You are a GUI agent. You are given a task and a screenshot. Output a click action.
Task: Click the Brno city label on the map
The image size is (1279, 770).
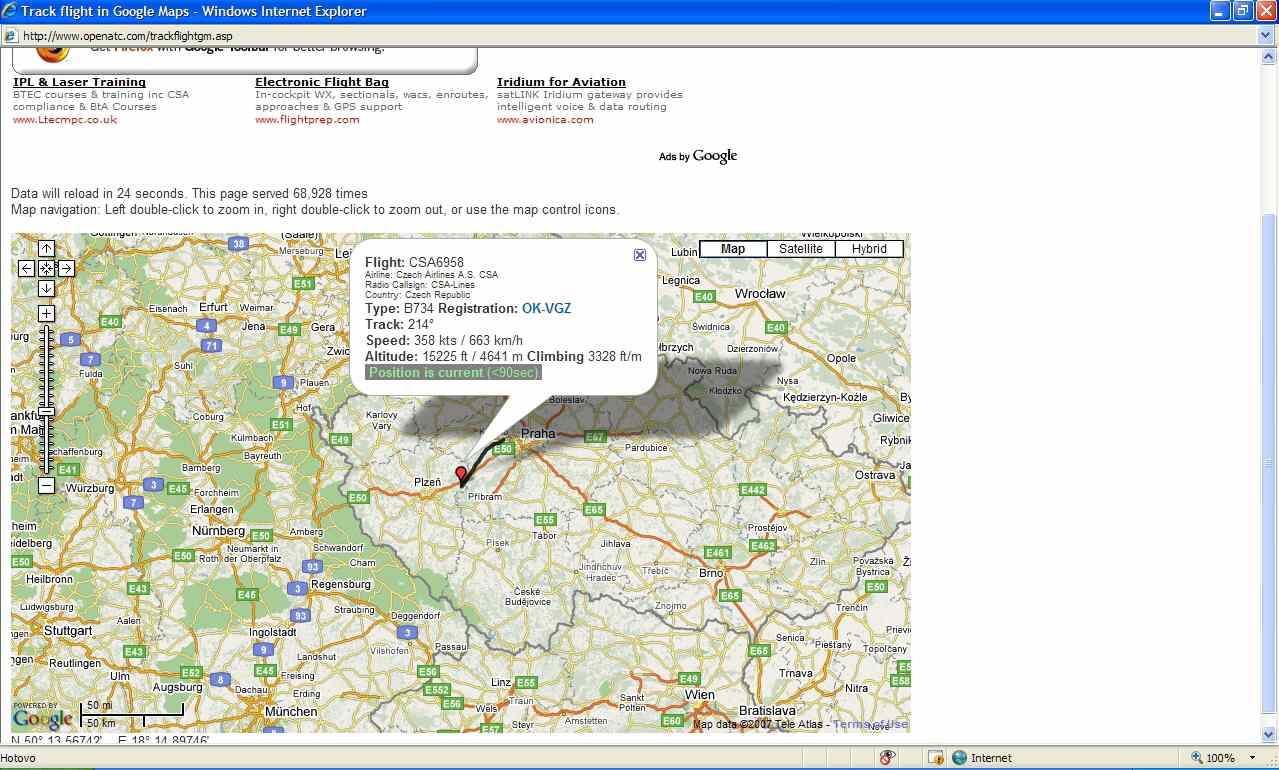click(711, 573)
